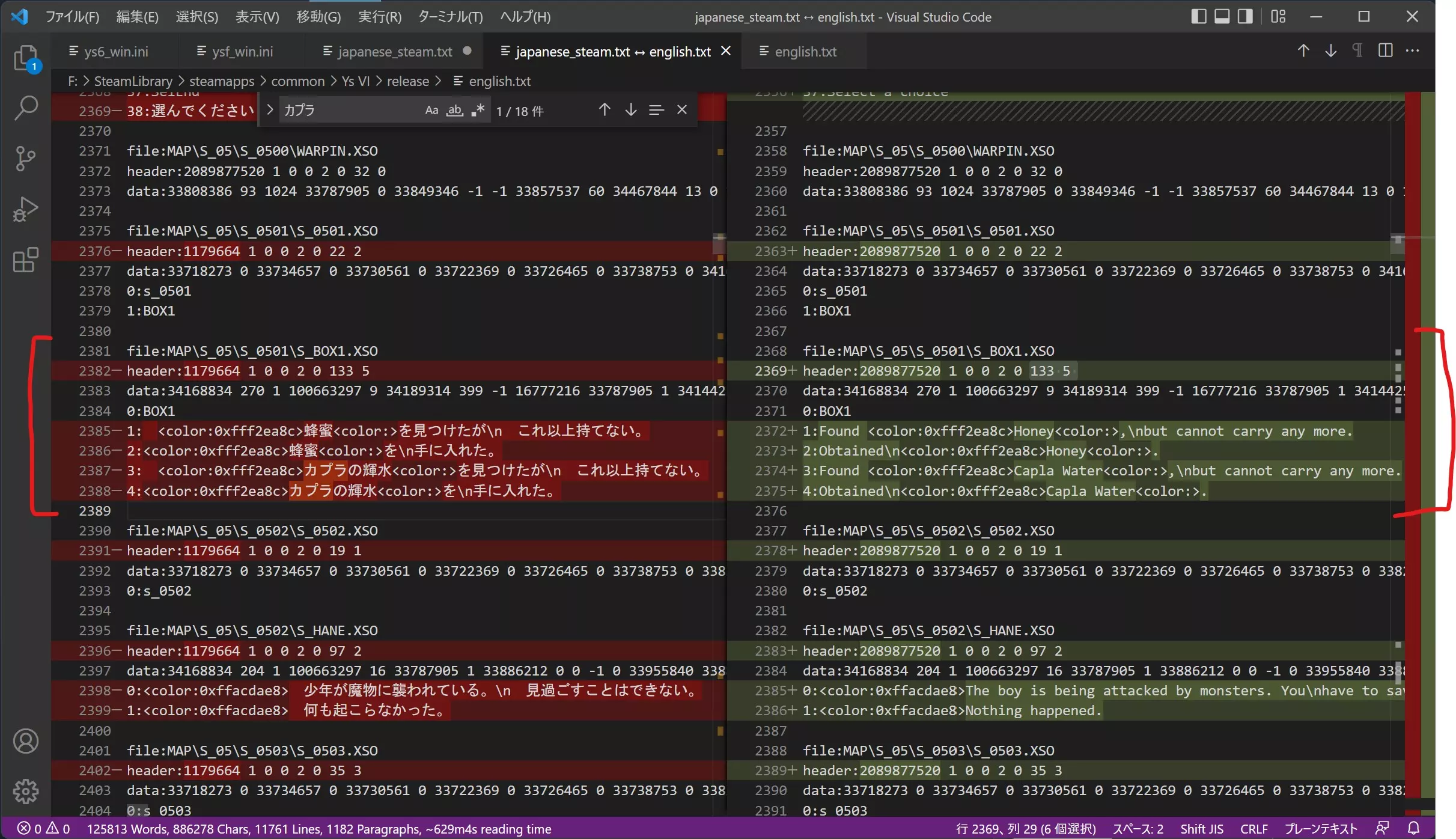Go to next diff change arrow
1456x839 pixels.
[x=1330, y=51]
